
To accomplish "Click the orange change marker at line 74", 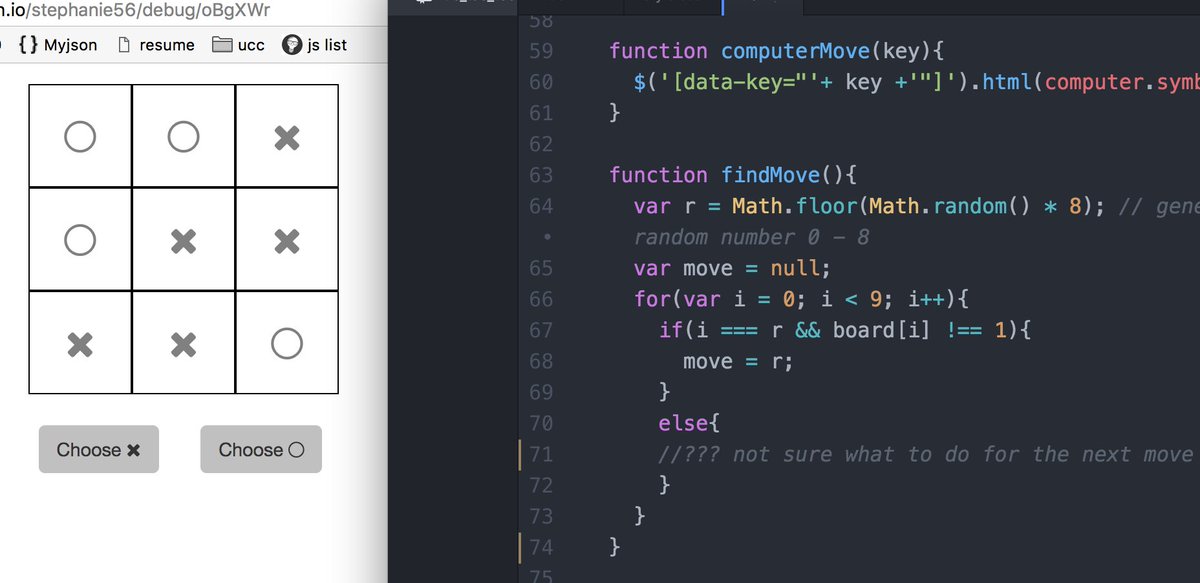I will pos(519,547).
